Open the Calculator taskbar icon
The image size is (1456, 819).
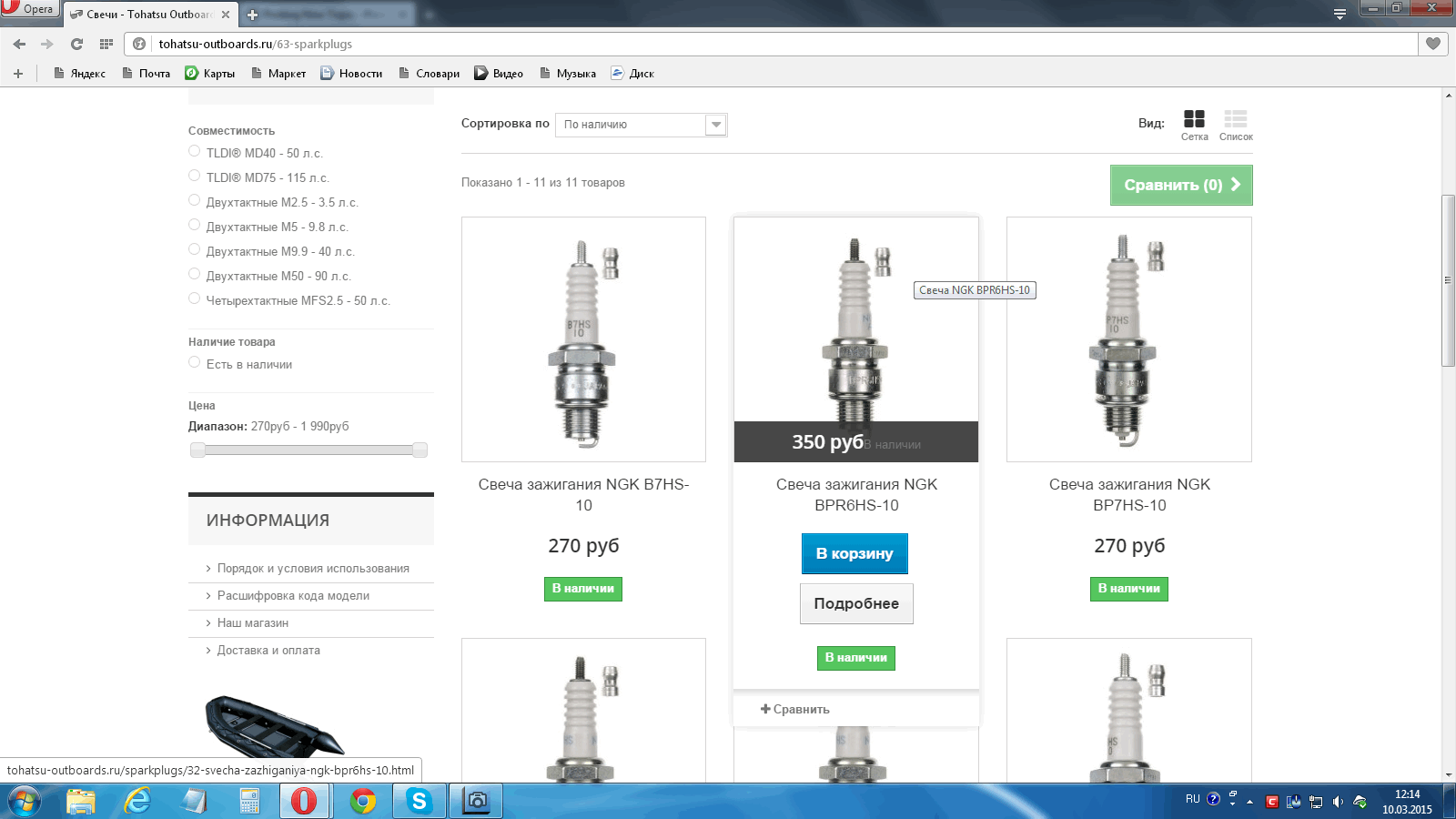tap(249, 801)
